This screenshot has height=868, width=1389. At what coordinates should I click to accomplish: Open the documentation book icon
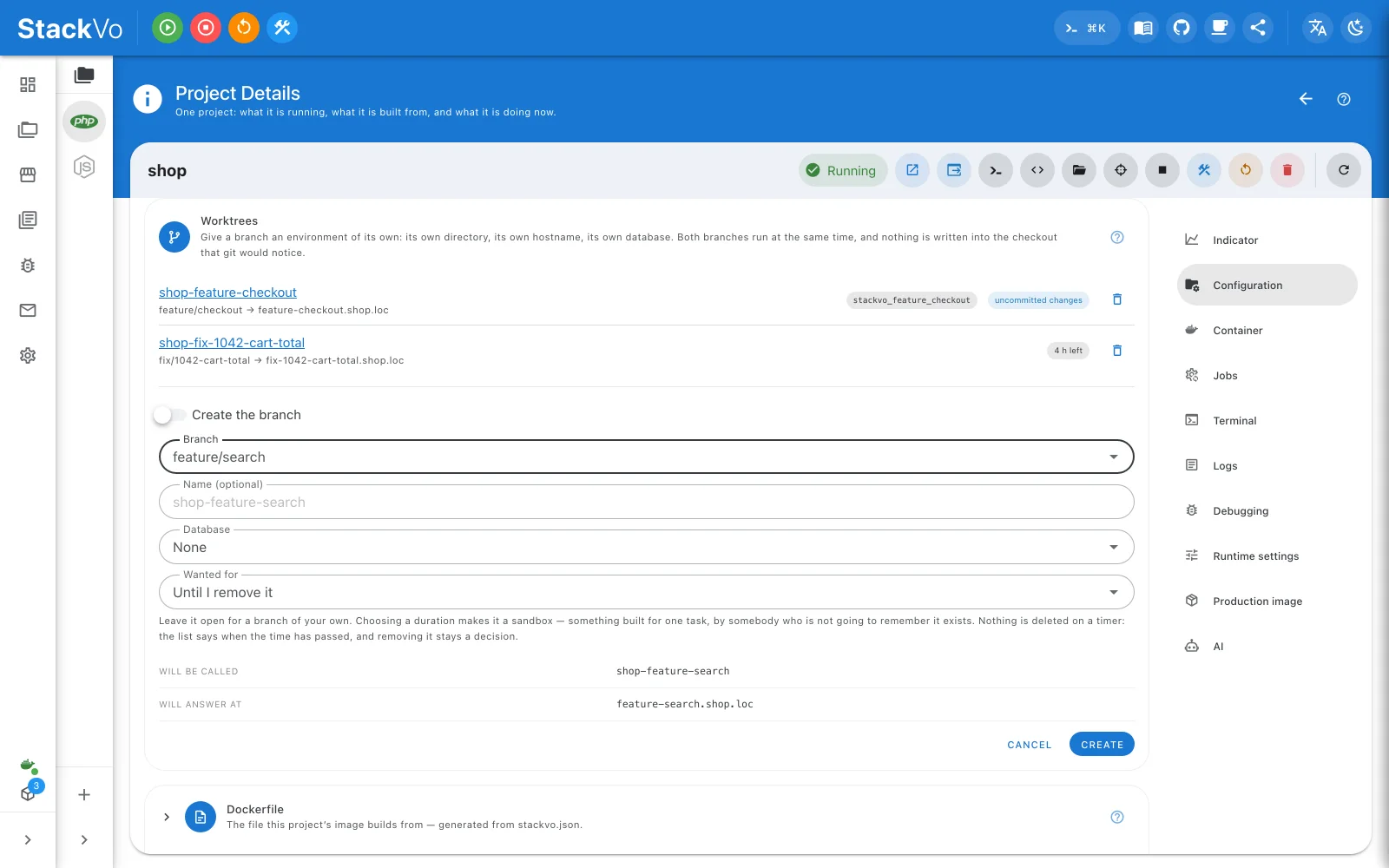[1143, 28]
